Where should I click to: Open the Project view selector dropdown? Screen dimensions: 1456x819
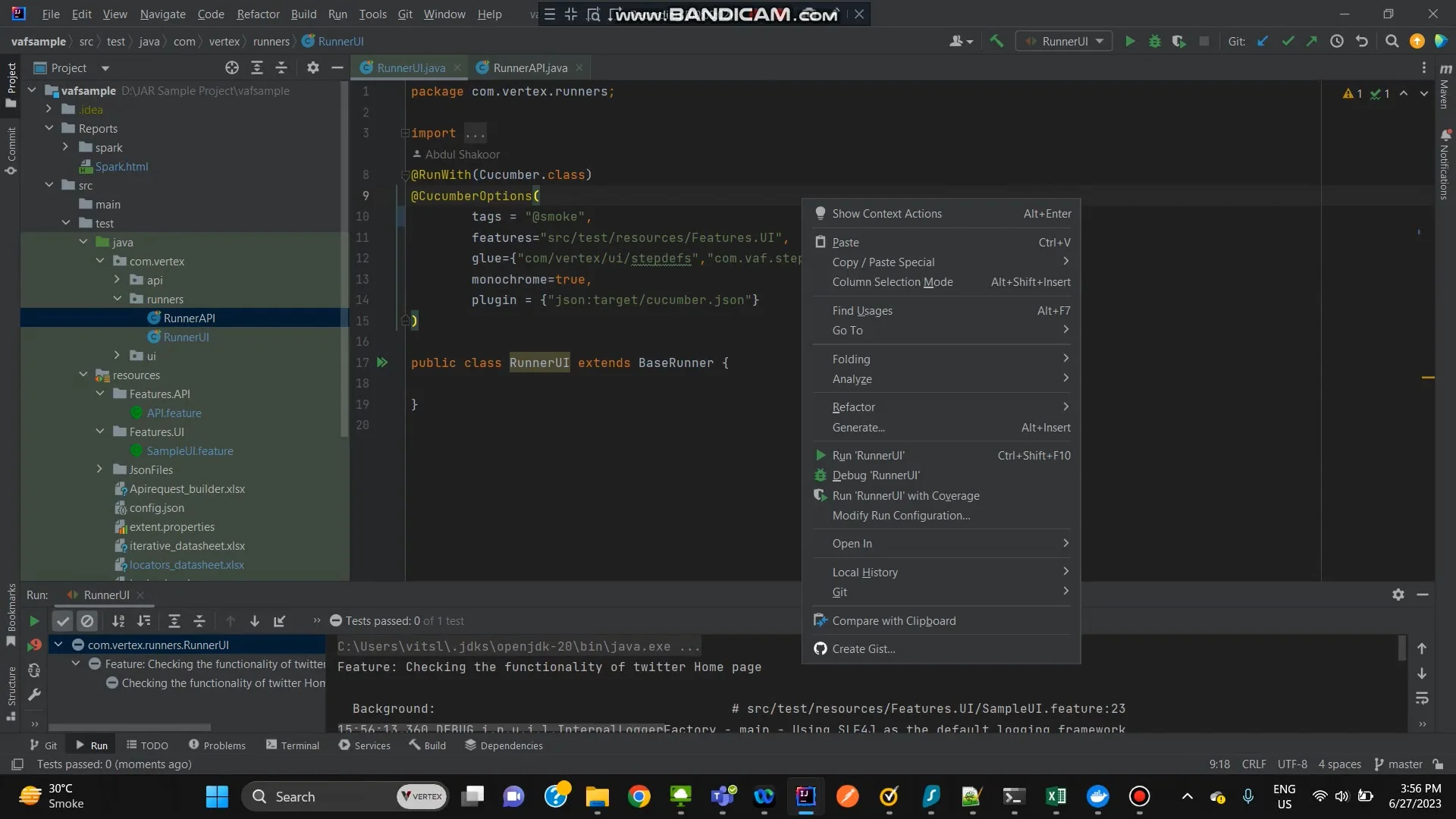pos(72,68)
